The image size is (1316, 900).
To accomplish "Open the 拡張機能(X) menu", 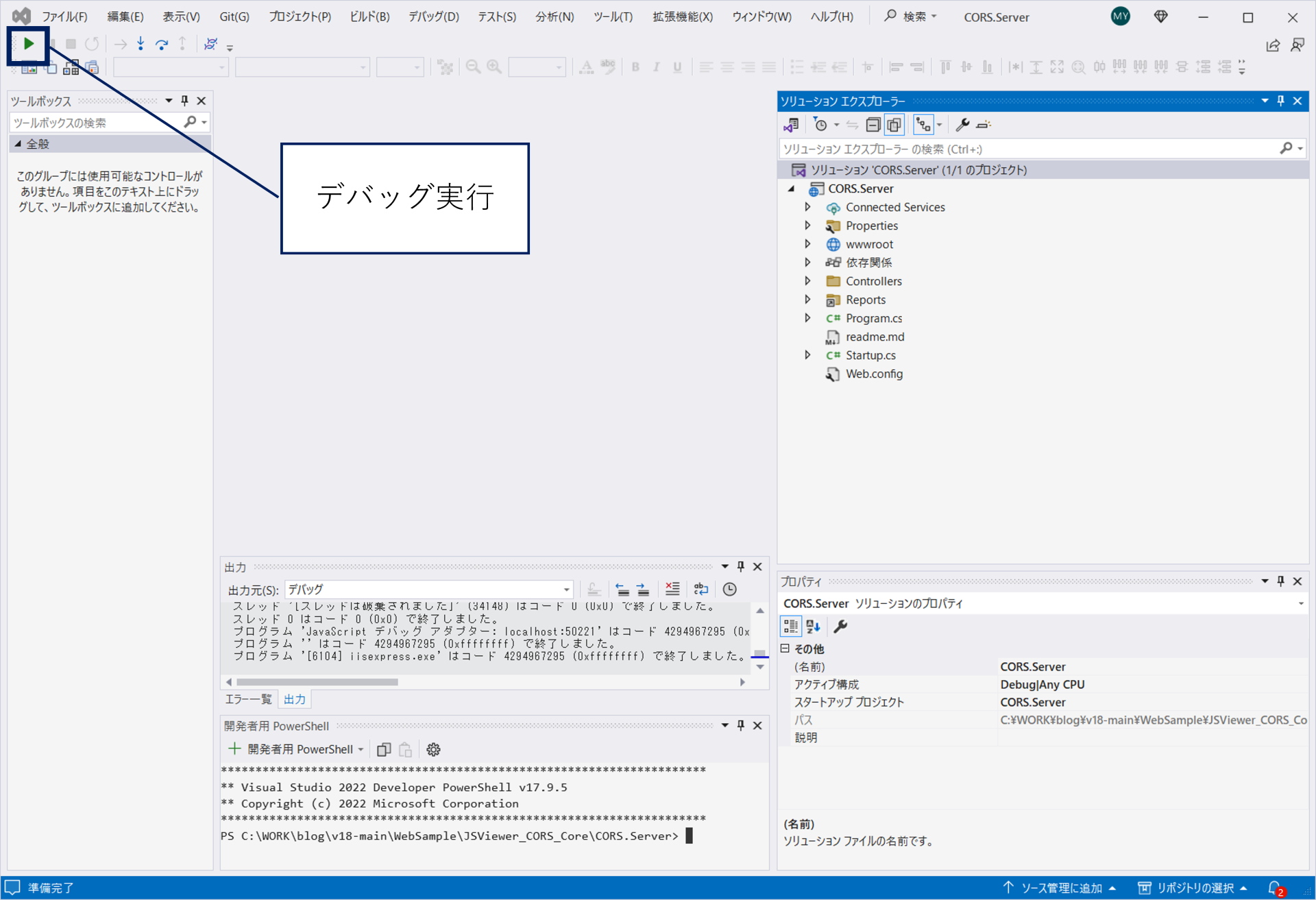I will pos(682,16).
